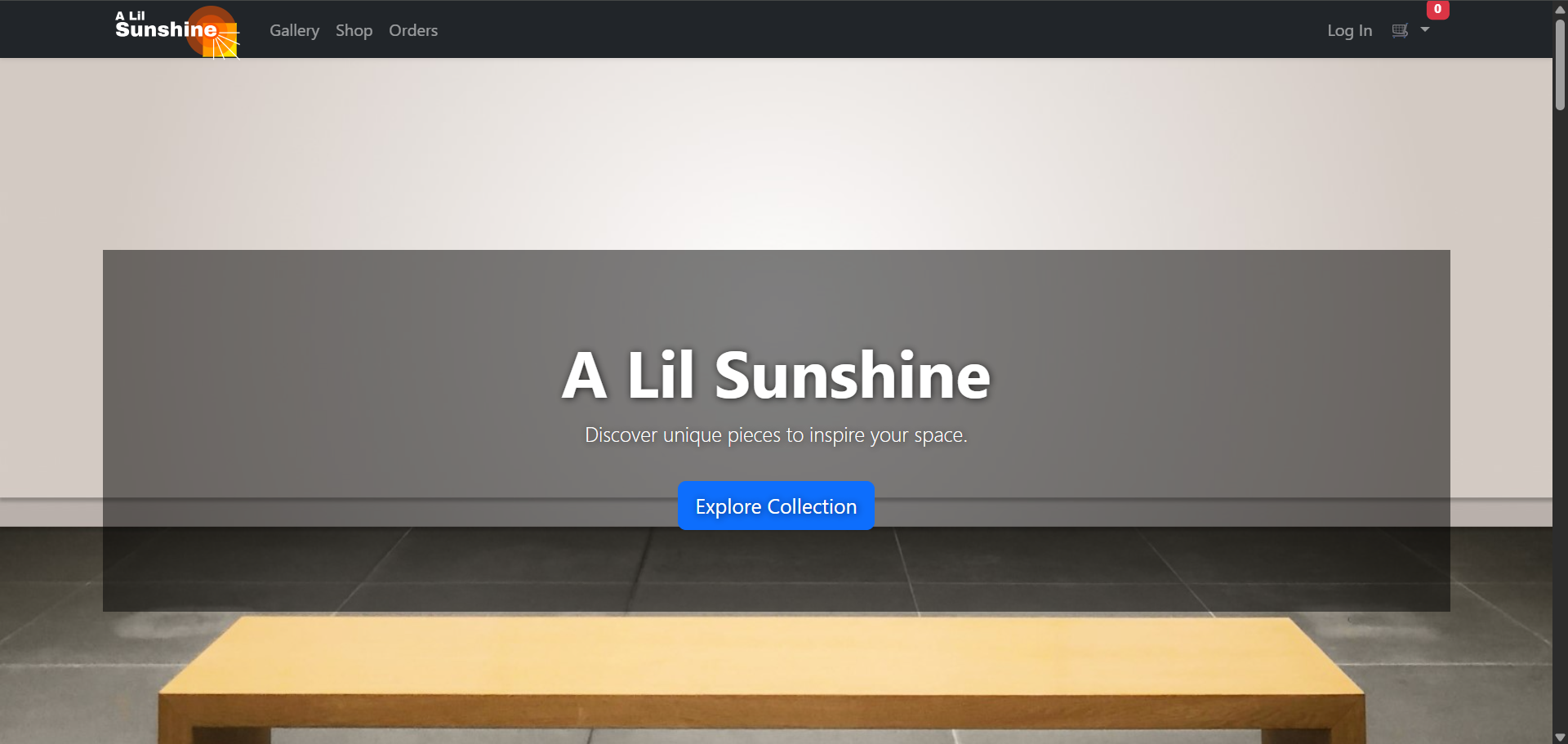This screenshot has width=1568, height=744.
Task: Click the large A Lil Sunshine heading
Action: [776, 376]
